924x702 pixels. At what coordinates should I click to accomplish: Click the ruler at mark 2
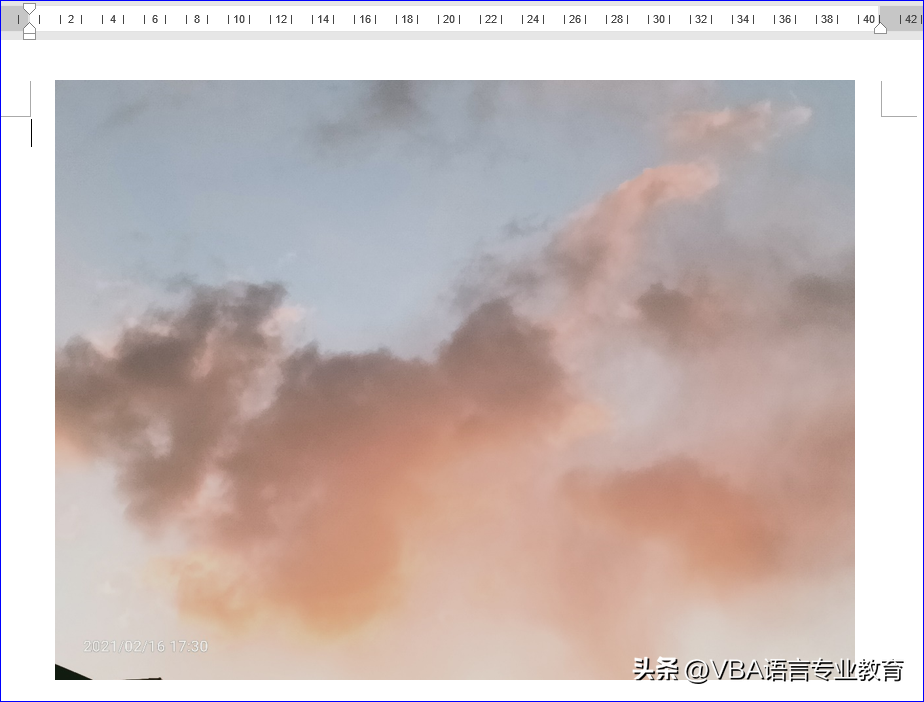(x=71, y=19)
